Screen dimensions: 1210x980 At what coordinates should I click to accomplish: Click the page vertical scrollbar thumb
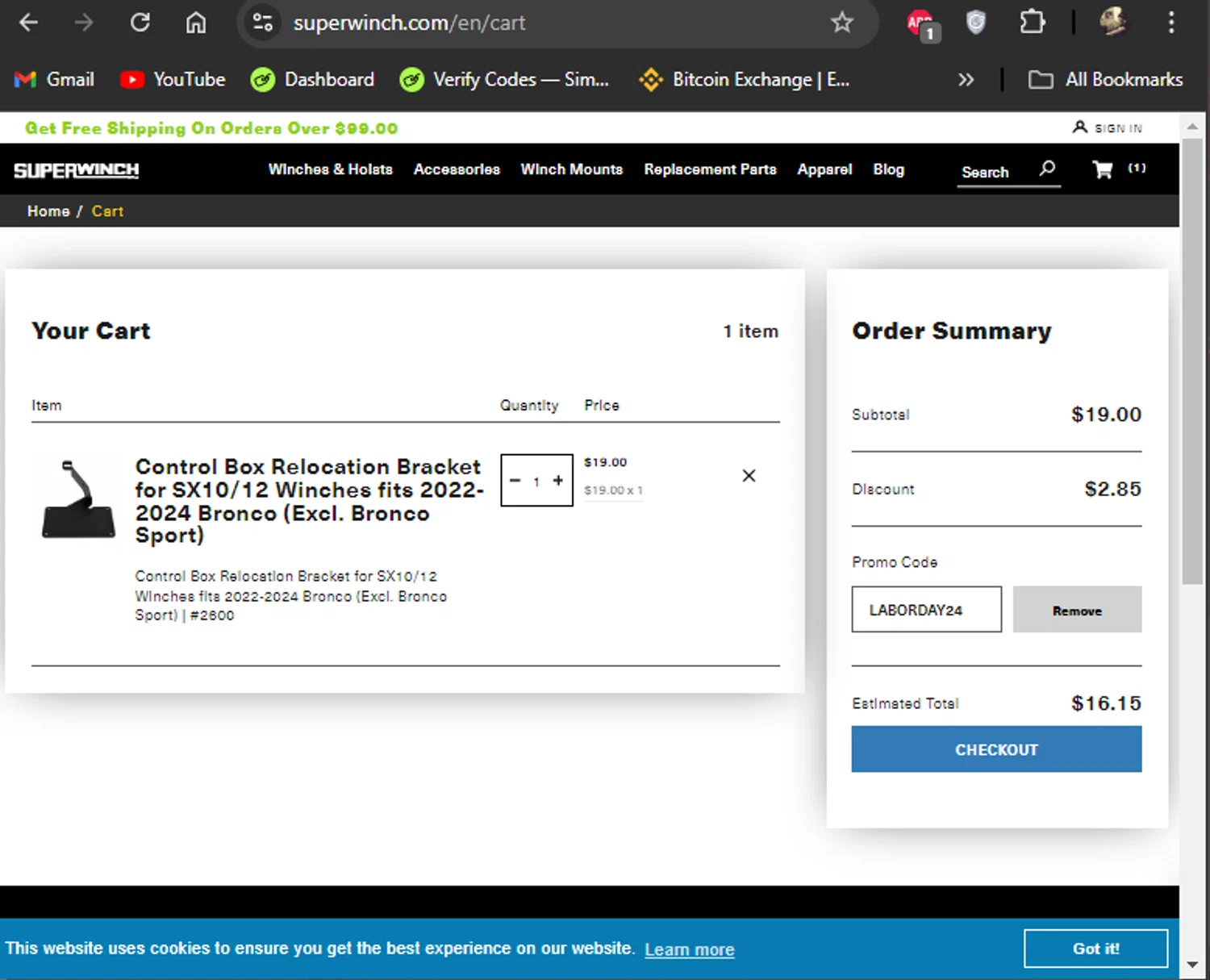(1192, 361)
